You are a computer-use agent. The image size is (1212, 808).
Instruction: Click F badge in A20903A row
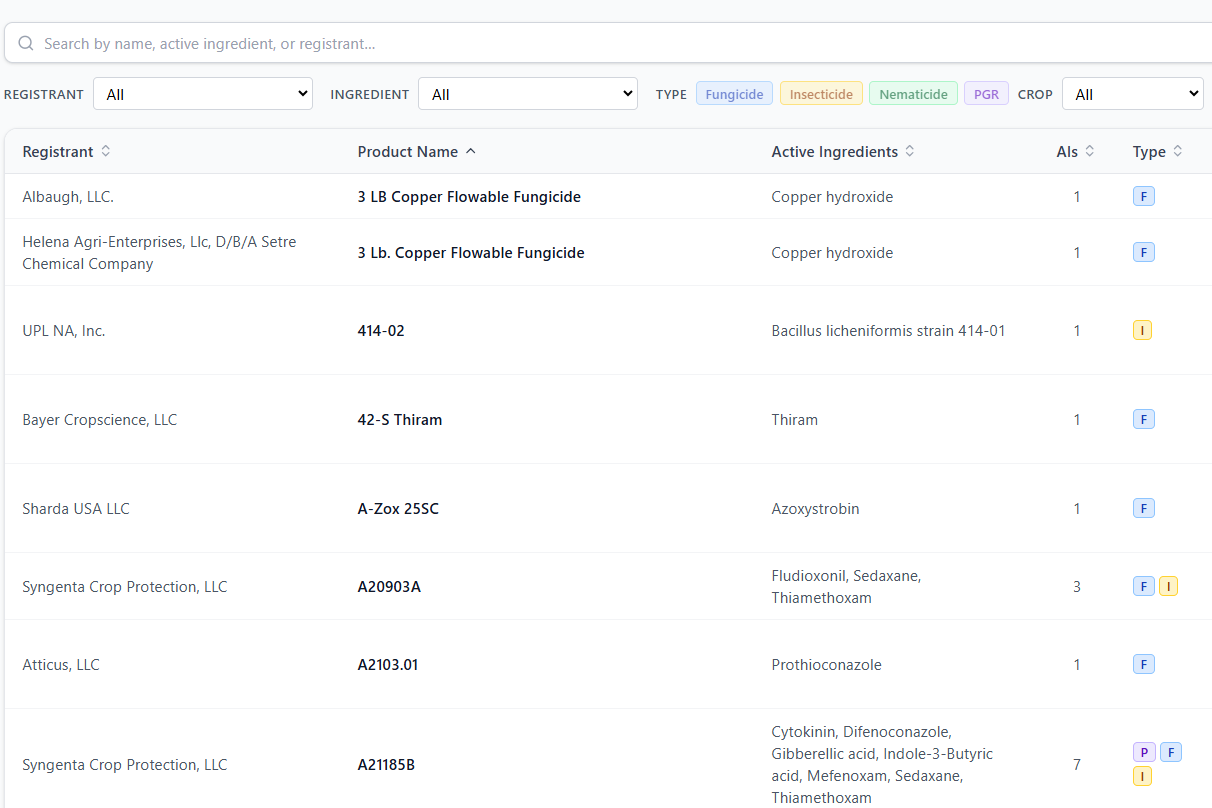click(1144, 586)
